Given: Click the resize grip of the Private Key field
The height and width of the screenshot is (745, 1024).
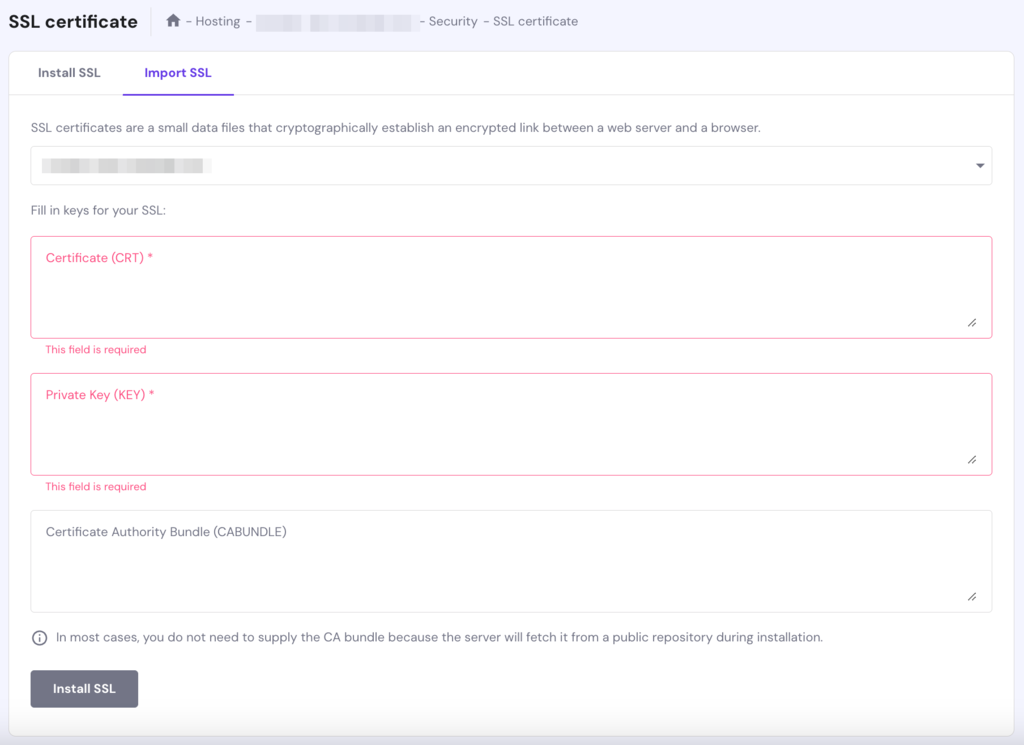Looking at the screenshot, I should point(971,459).
